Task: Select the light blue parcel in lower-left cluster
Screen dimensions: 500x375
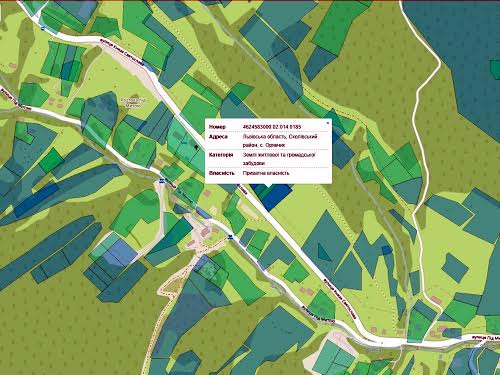Action: (120, 253)
